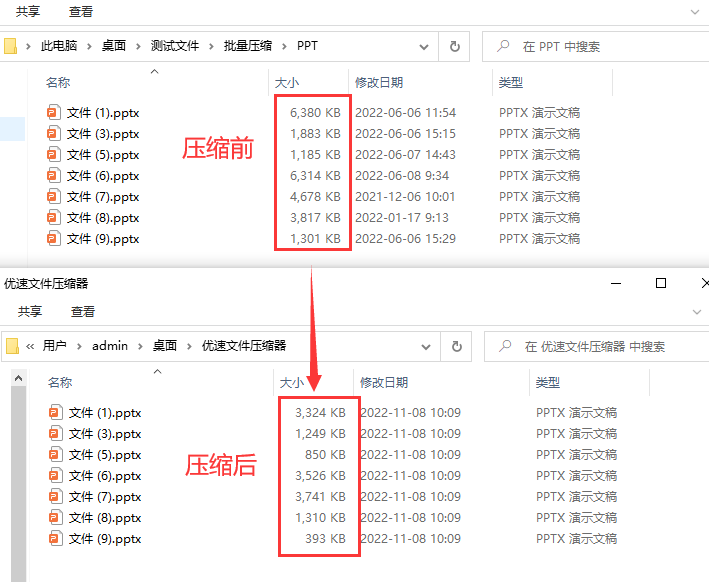Select 文件 (7).pptx icon in the PPT folder
The width and height of the screenshot is (709, 582).
coord(53,196)
